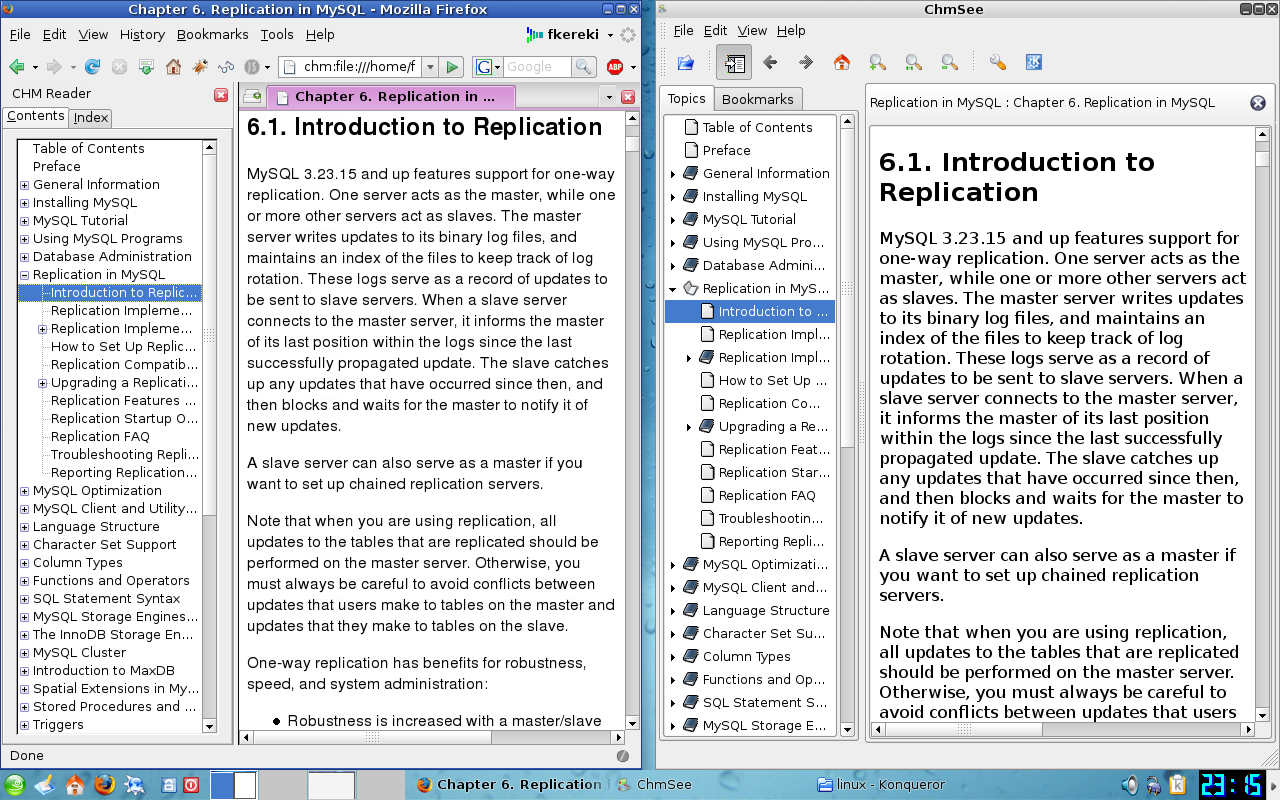This screenshot has height=800, width=1280.
Task: Open a file with ChmSee's open folder icon
Action: pos(686,63)
